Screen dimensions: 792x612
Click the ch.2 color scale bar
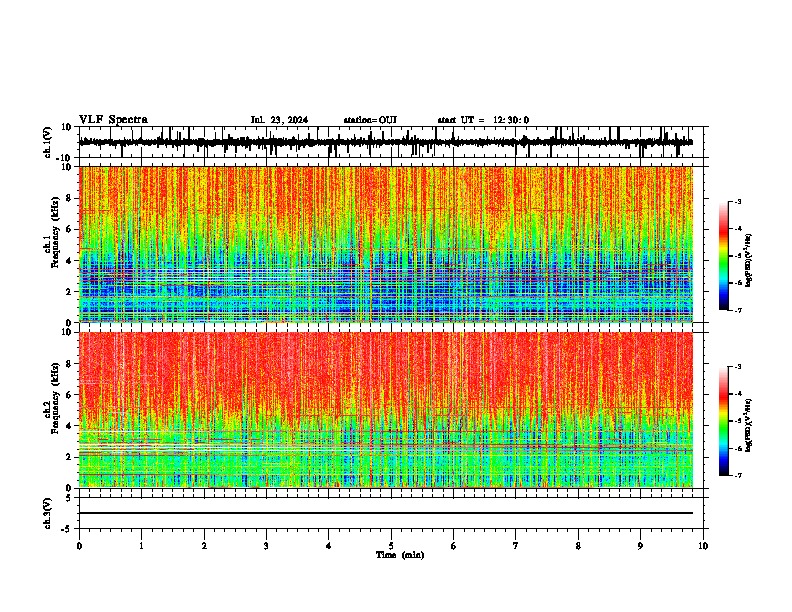[x=724, y=421]
